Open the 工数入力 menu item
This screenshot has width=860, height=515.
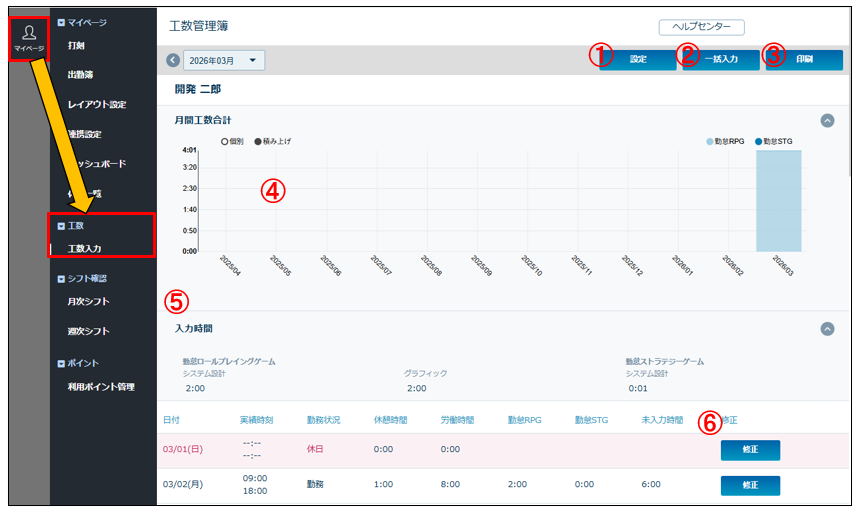84,248
